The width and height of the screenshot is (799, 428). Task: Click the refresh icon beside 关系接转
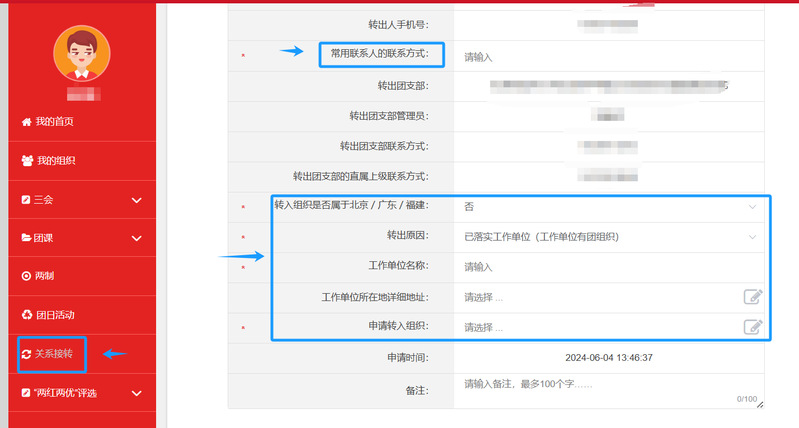(x=27, y=354)
